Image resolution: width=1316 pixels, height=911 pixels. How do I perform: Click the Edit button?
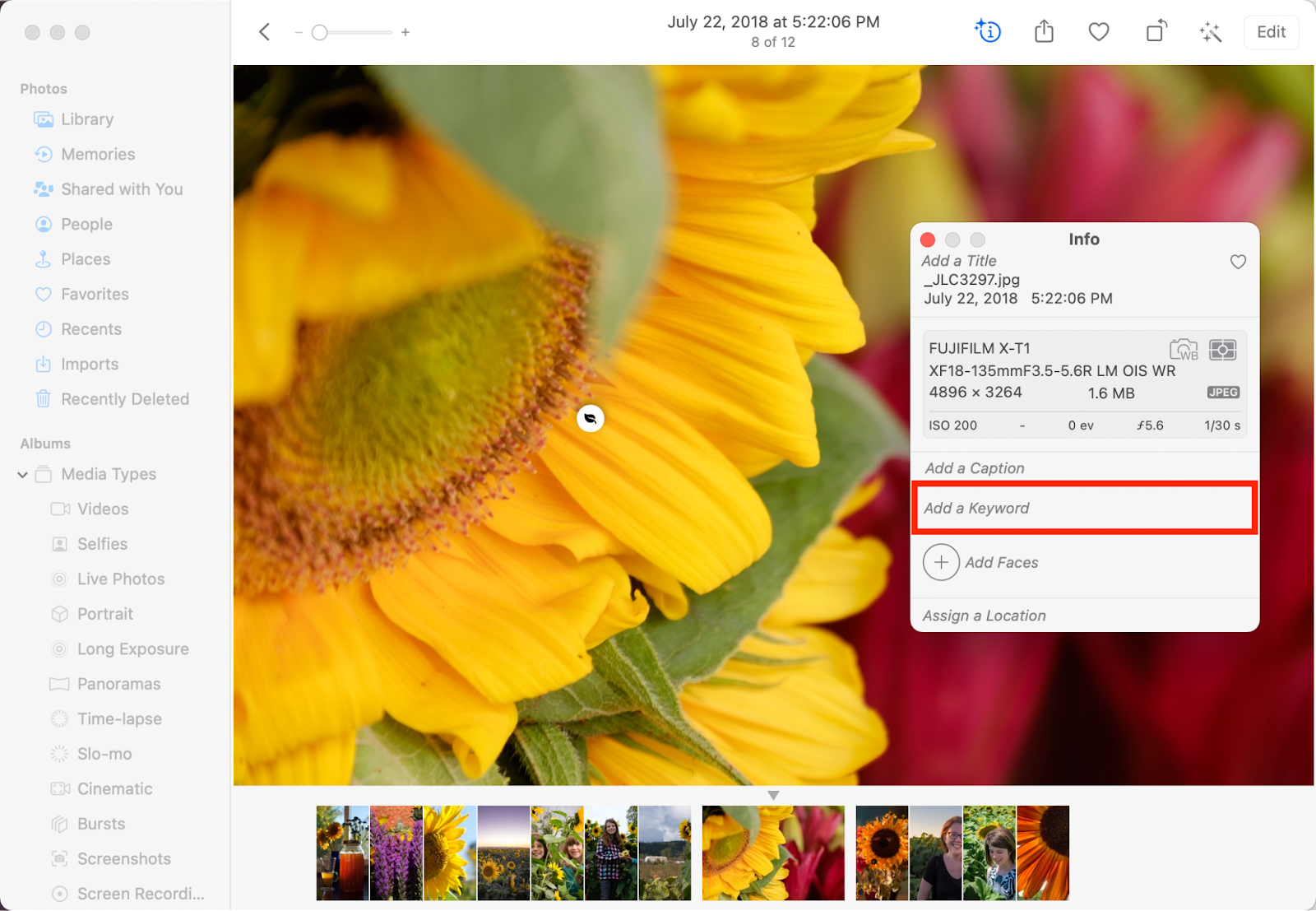click(1271, 32)
